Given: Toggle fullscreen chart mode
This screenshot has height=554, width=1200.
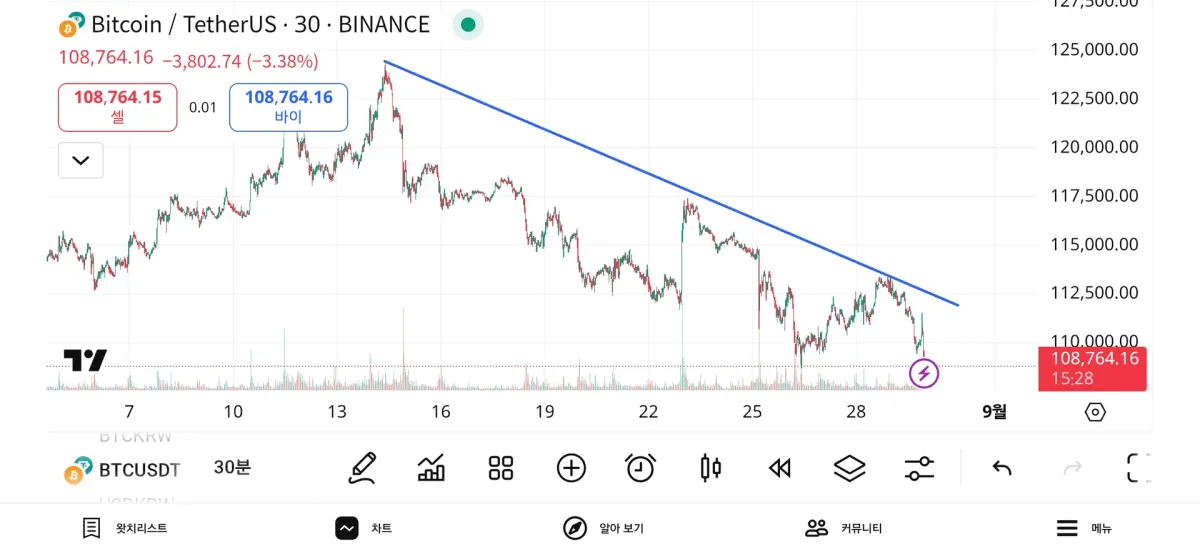Looking at the screenshot, I should click(x=1138, y=467).
